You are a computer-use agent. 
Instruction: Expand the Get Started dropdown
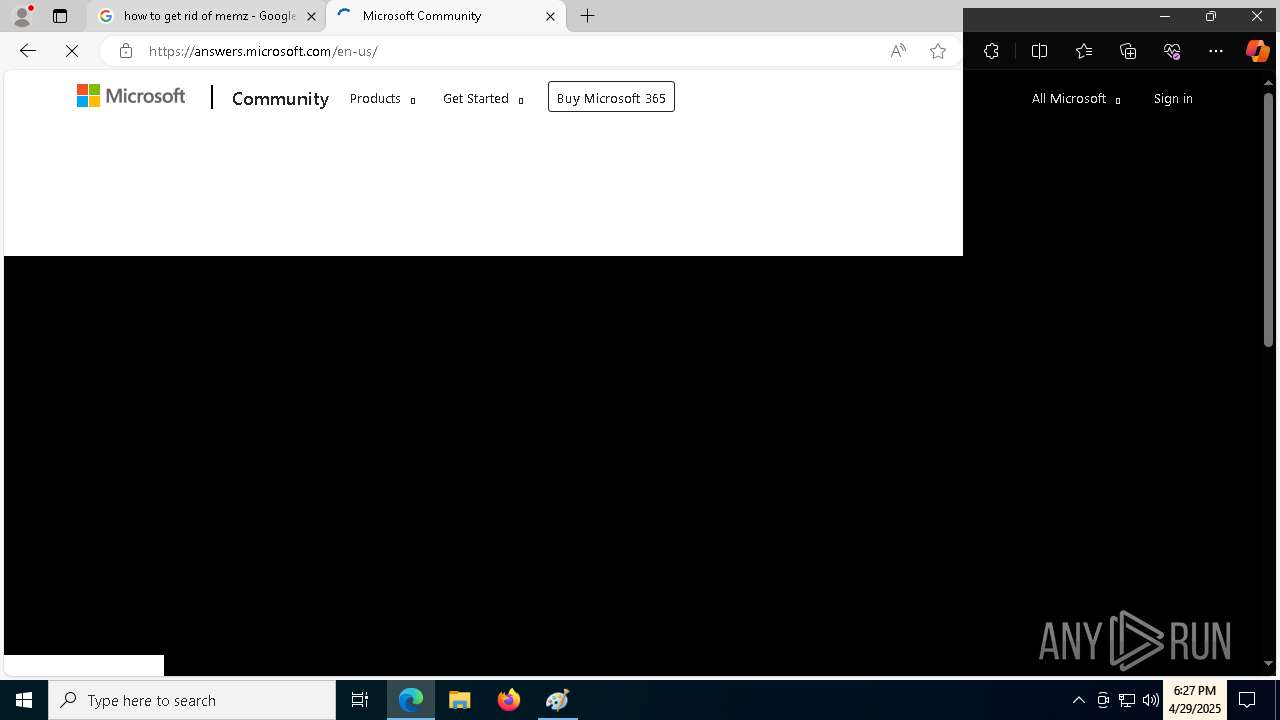tap(483, 98)
